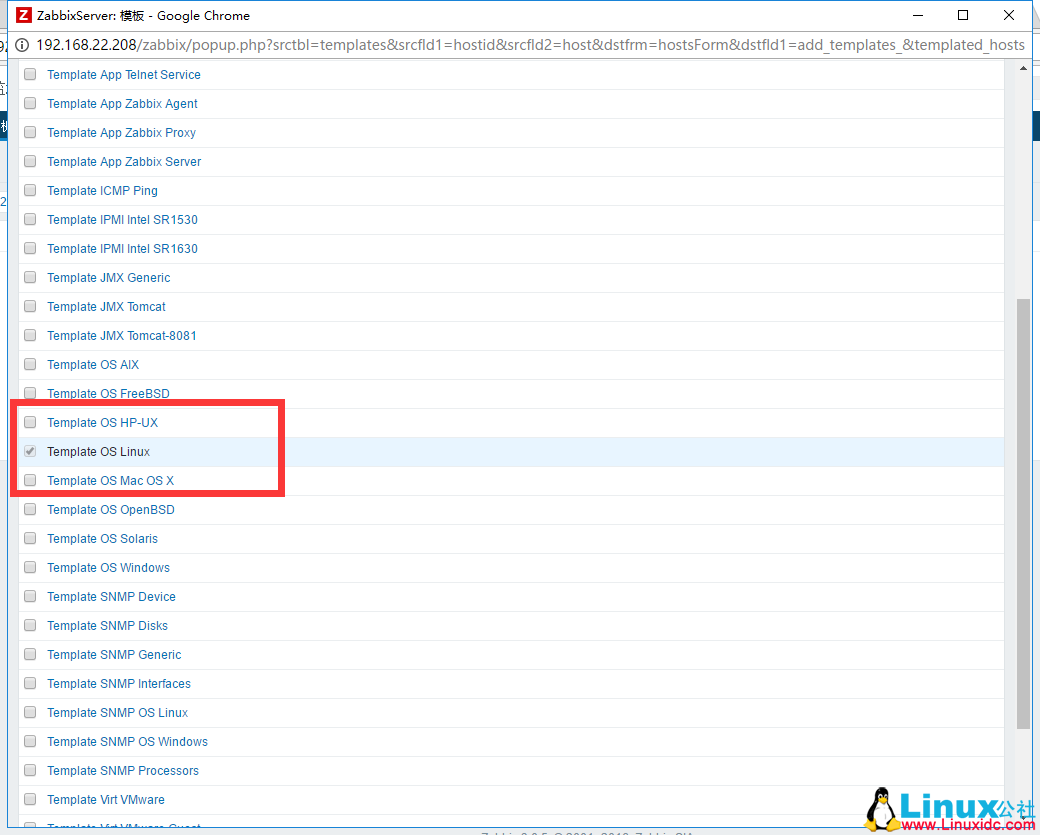The width and height of the screenshot is (1040, 835).
Task: Select the Template SNMP Device checkbox
Action: click(x=30, y=596)
